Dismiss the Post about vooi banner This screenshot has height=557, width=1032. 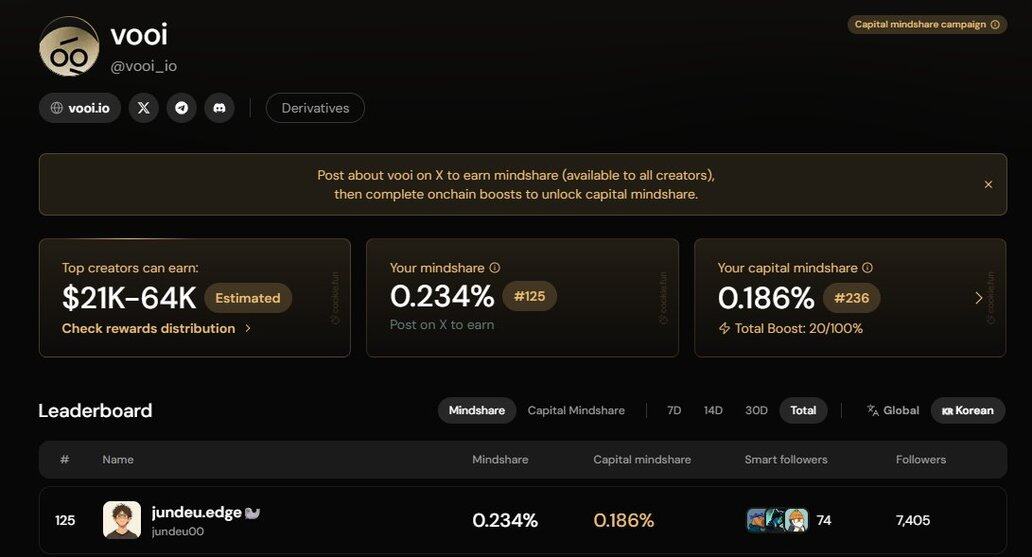click(x=988, y=184)
